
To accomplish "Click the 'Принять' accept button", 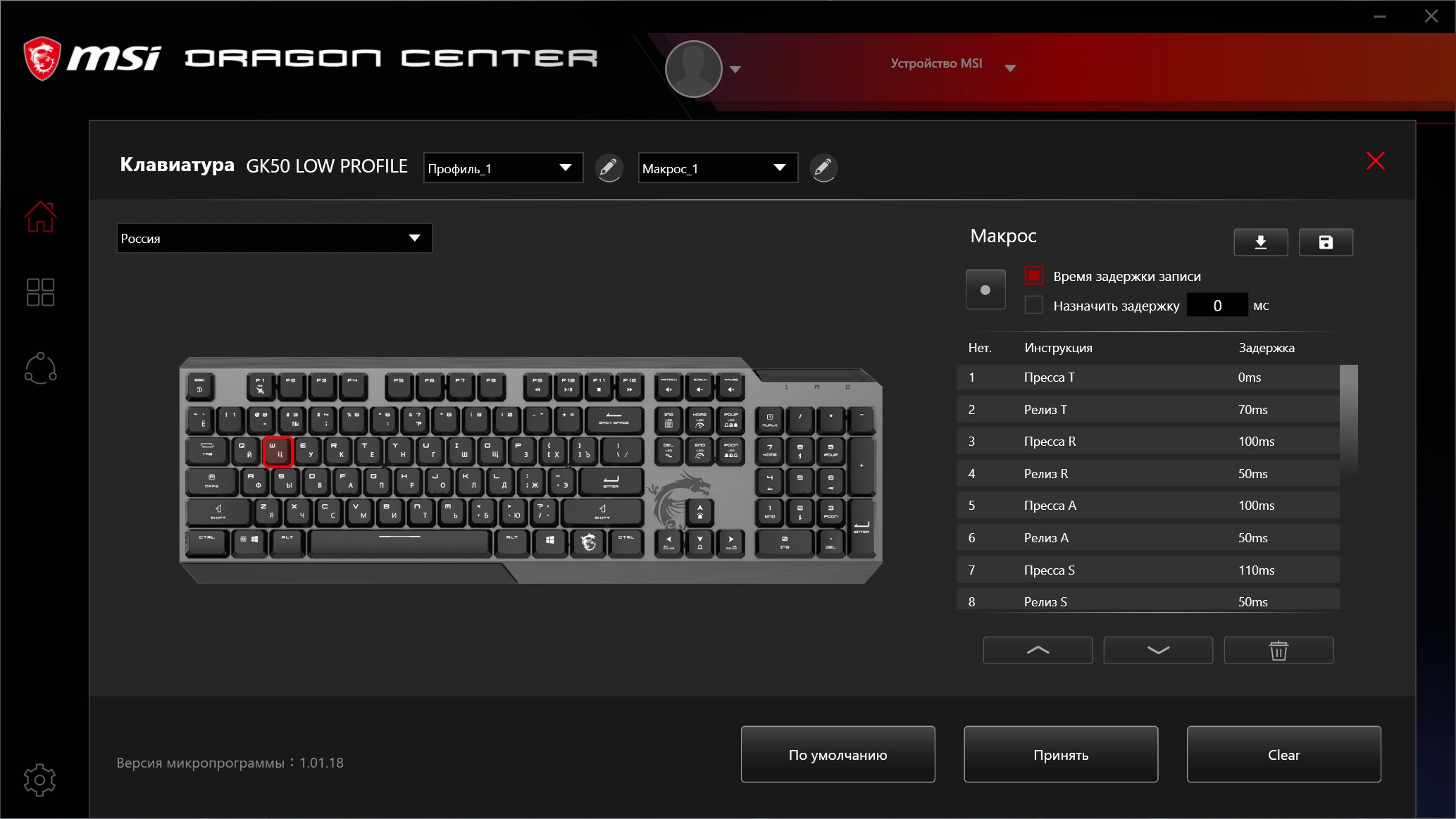I will point(1061,755).
